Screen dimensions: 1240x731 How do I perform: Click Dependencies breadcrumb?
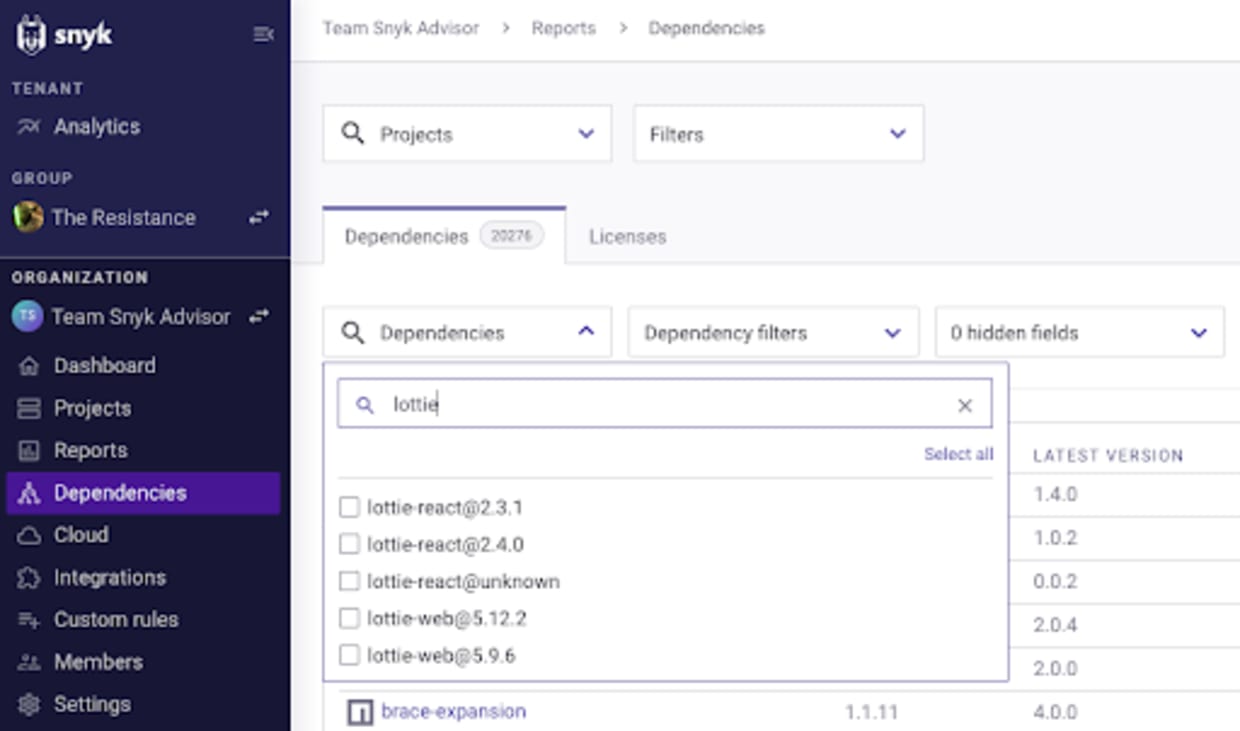(706, 28)
